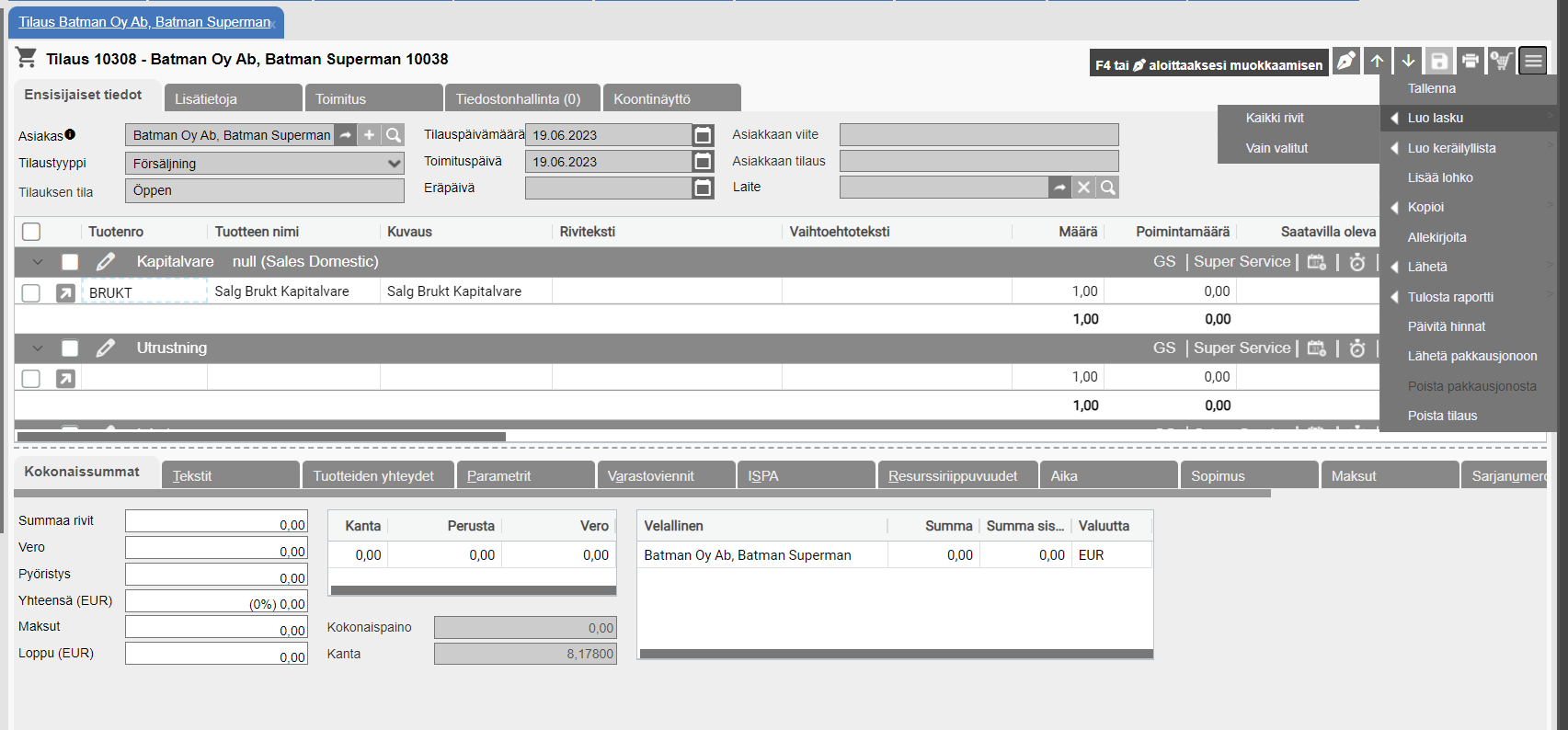Image resolution: width=1568 pixels, height=730 pixels.
Task: Click the printer icon
Action: 1471,61
